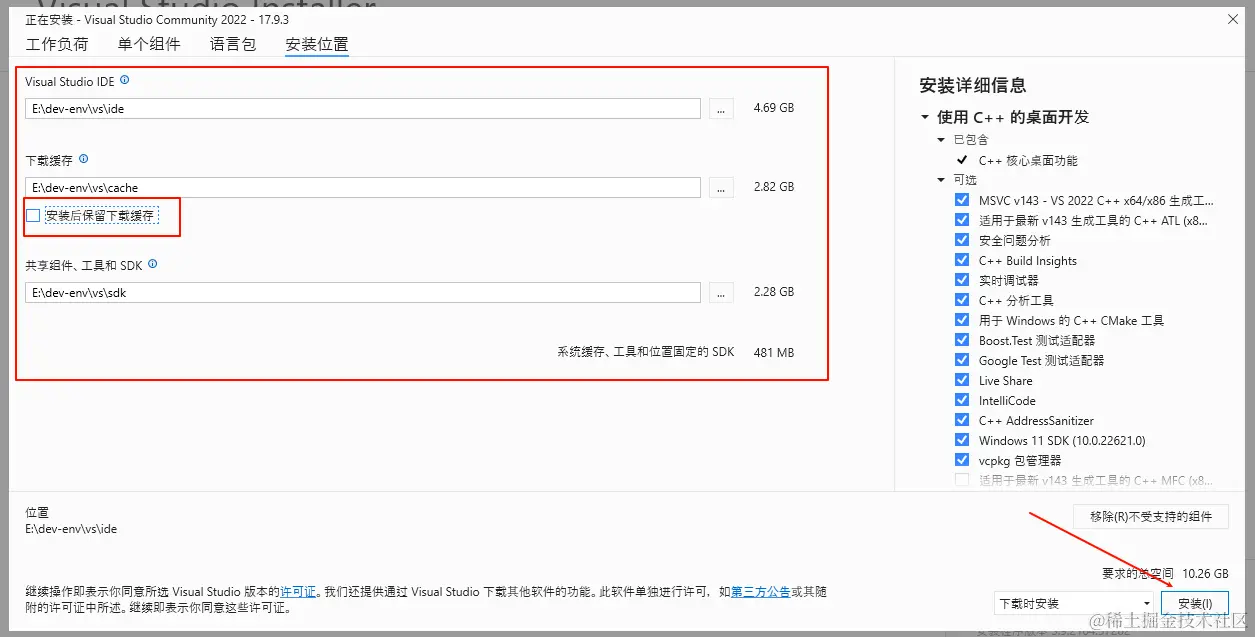The image size is (1255, 637).
Task: Click 移除(R)不受支持的组件 button
Action: 1151,516
